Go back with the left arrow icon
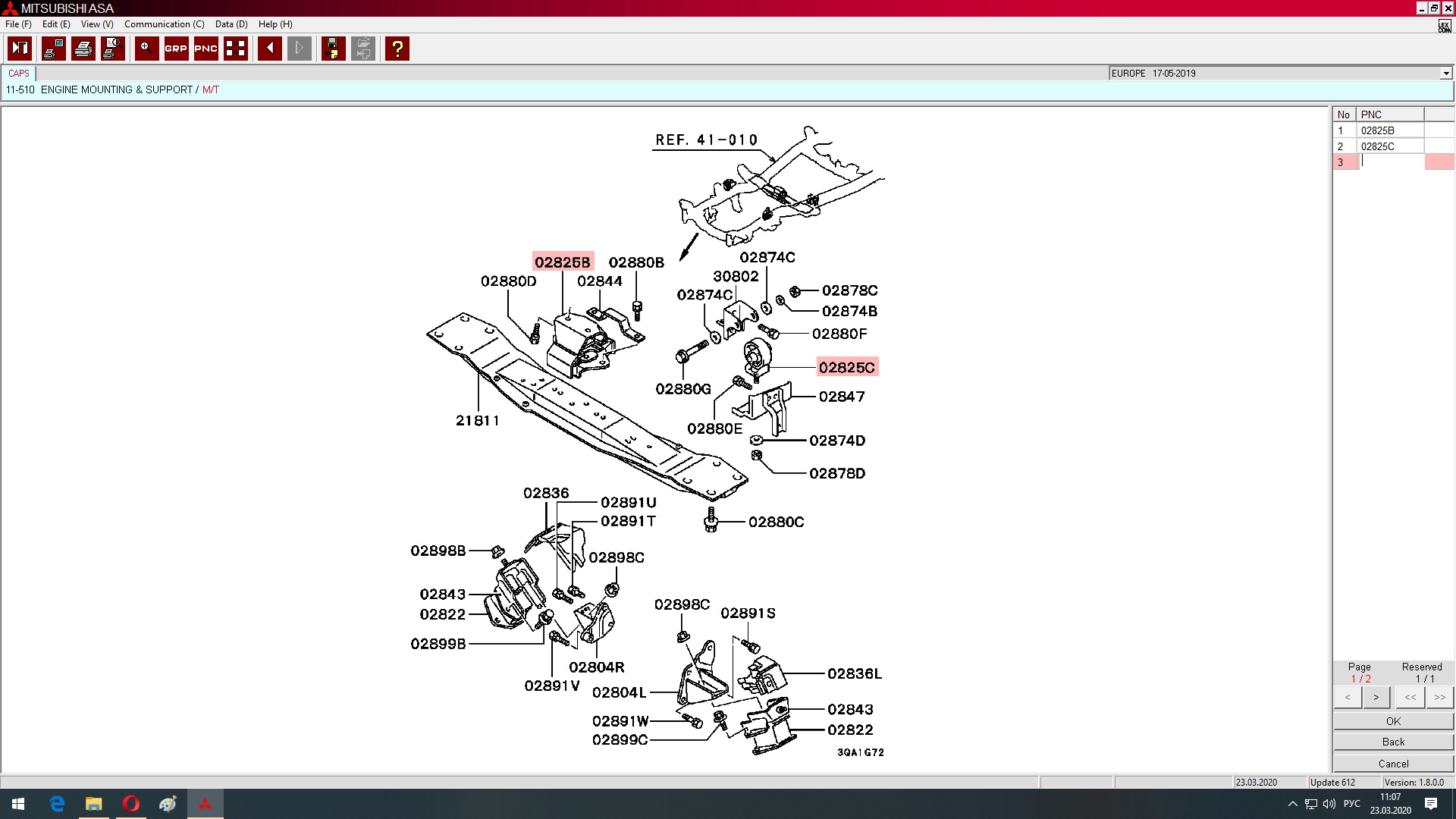Image resolution: width=1456 pixels, height=819 pixels. tap(269, 49)
